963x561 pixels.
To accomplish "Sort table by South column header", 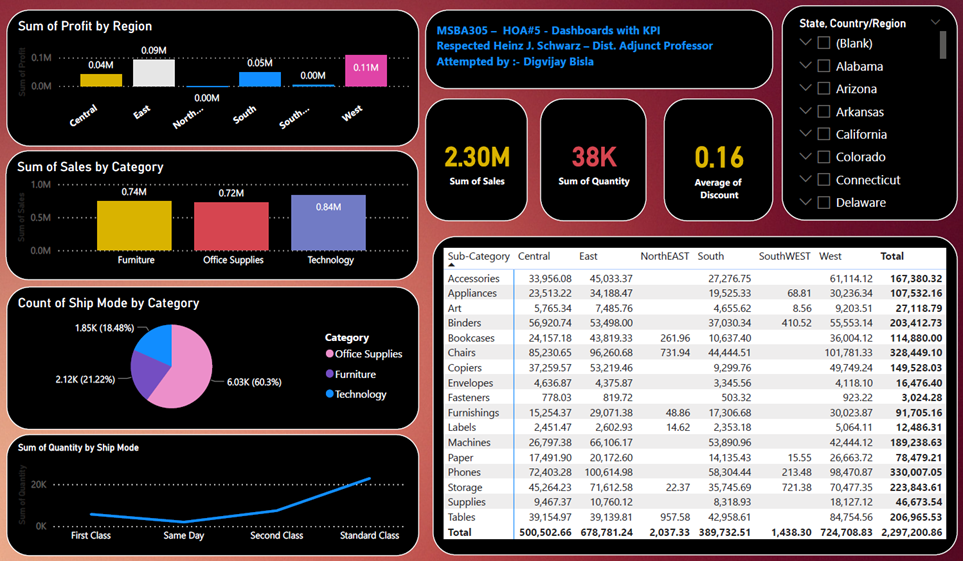I will click(x=711, y=256).
